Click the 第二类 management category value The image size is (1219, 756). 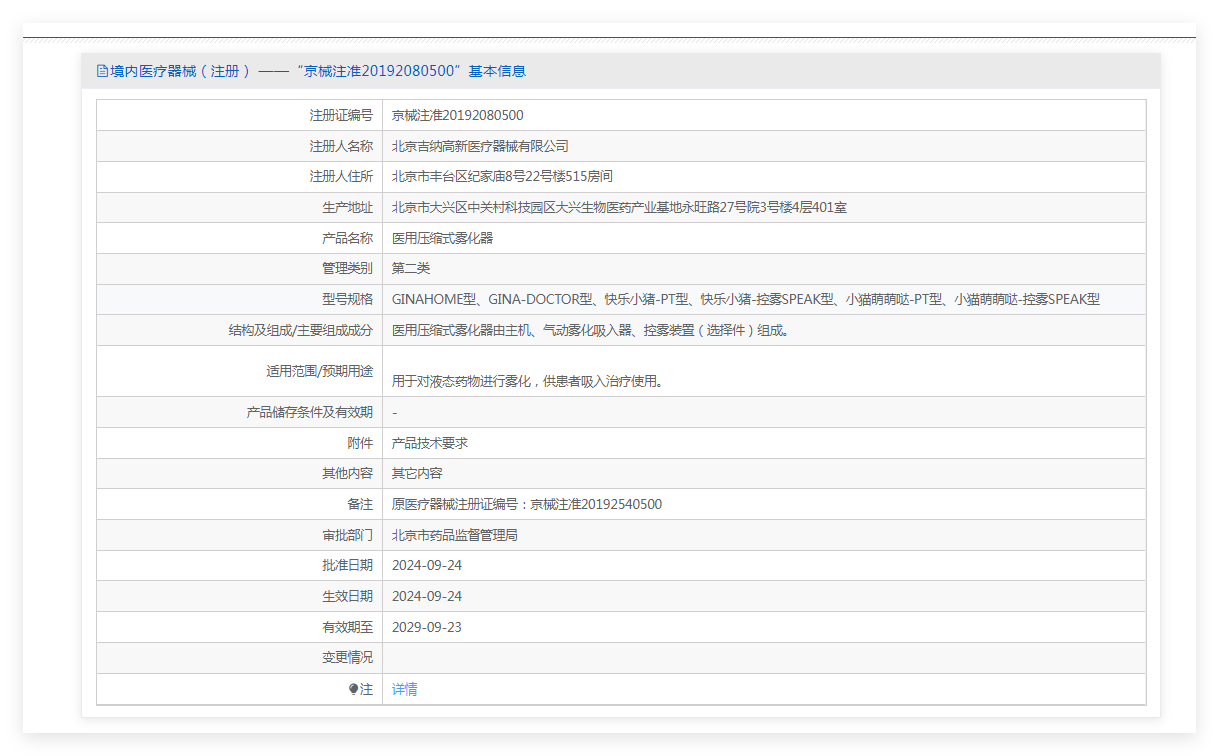coord(411,268)
